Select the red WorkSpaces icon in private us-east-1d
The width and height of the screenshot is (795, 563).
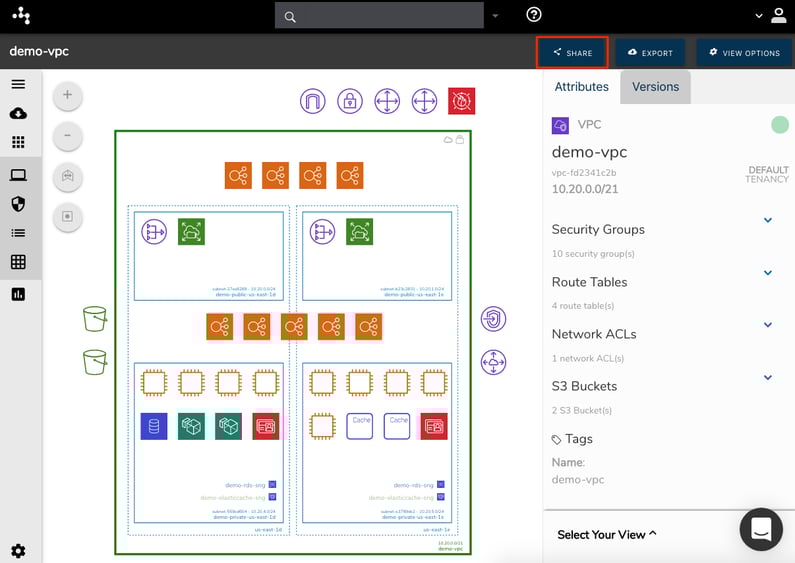[266, 426]
